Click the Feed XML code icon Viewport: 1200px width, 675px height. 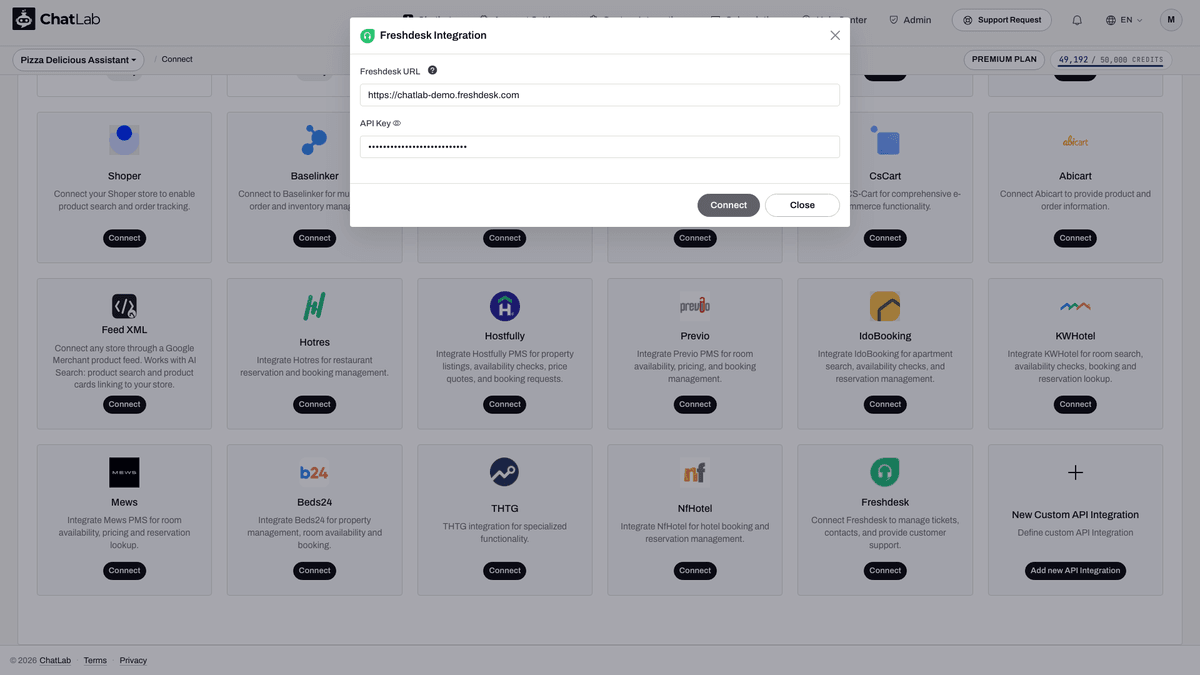[x=124, y=306]
